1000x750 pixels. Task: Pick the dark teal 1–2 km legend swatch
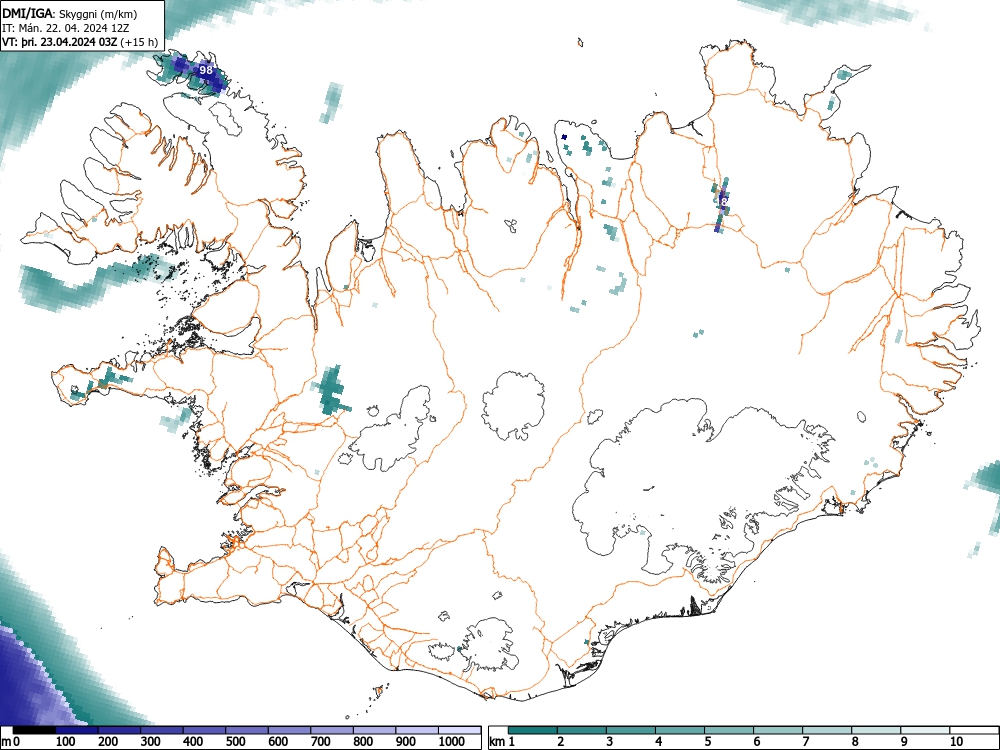533,730
